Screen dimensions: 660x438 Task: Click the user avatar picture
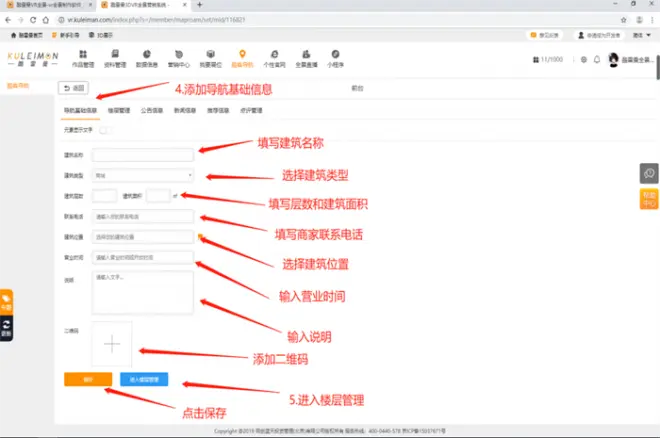pos(613,60)
